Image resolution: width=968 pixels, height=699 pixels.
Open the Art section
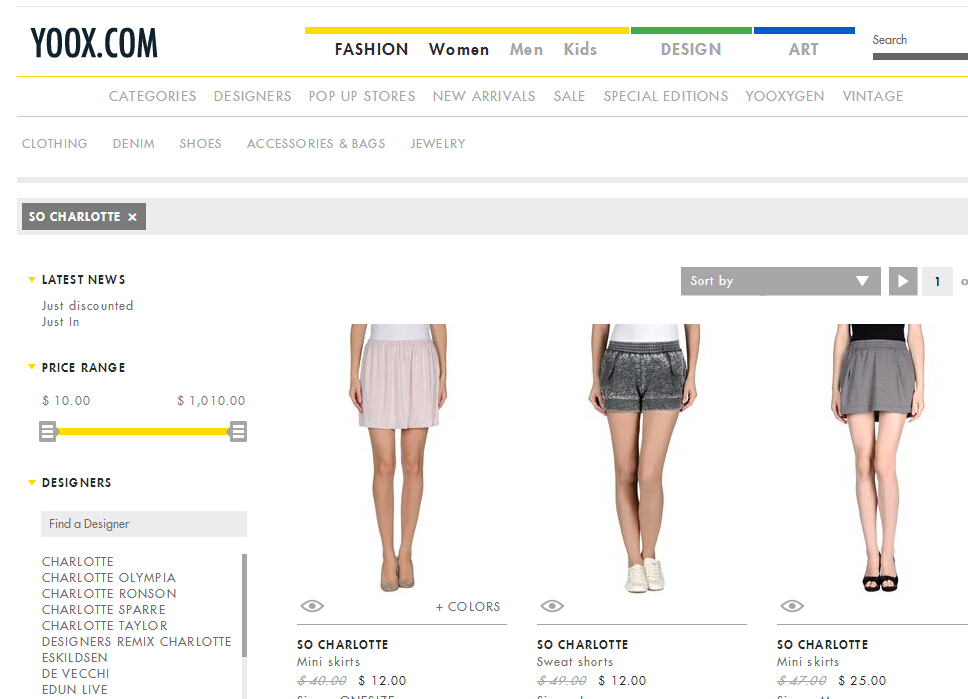click(x=803, y=49)
